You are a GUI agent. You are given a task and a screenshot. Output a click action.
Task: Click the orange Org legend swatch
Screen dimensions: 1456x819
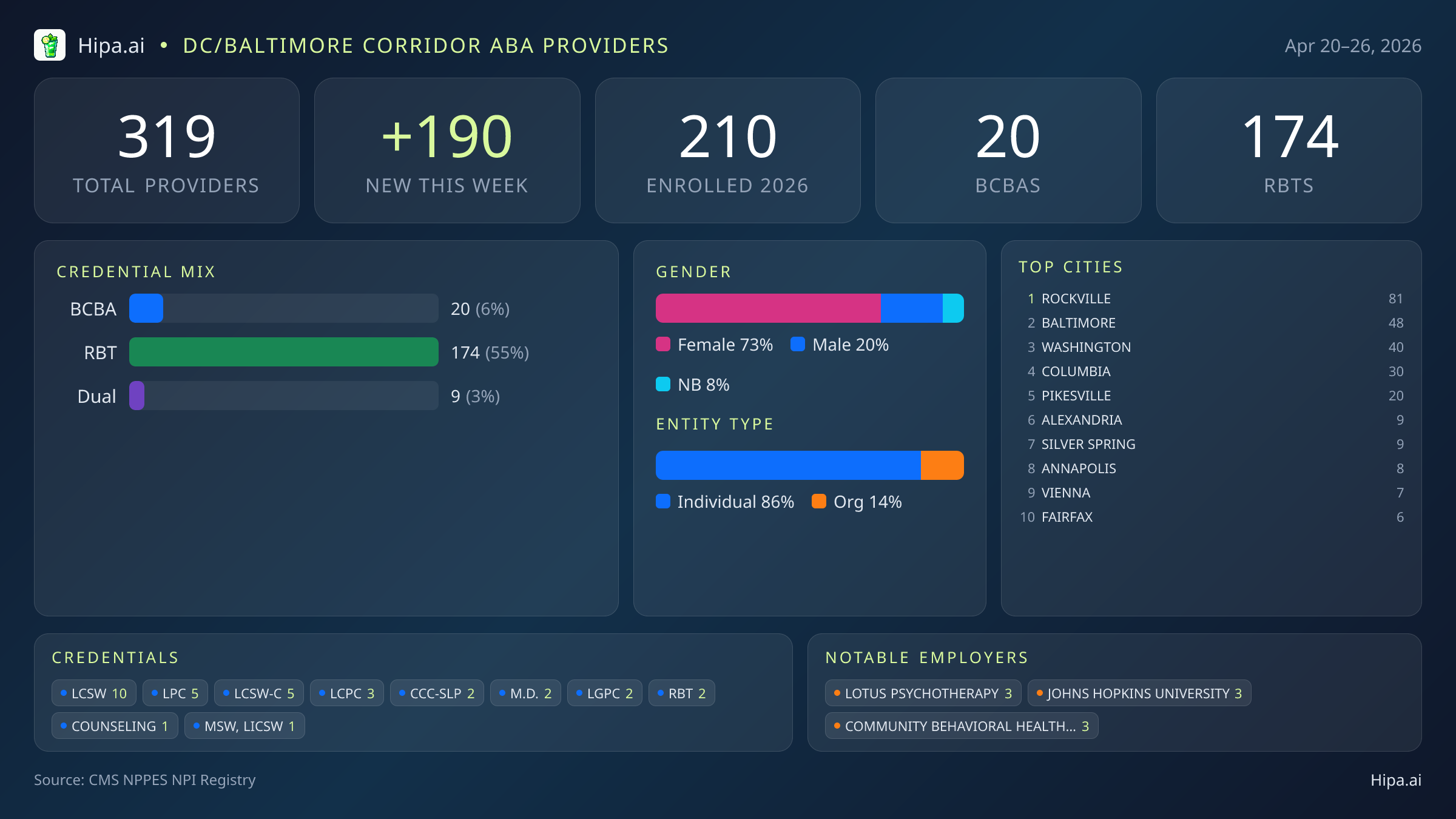[819, 502]
